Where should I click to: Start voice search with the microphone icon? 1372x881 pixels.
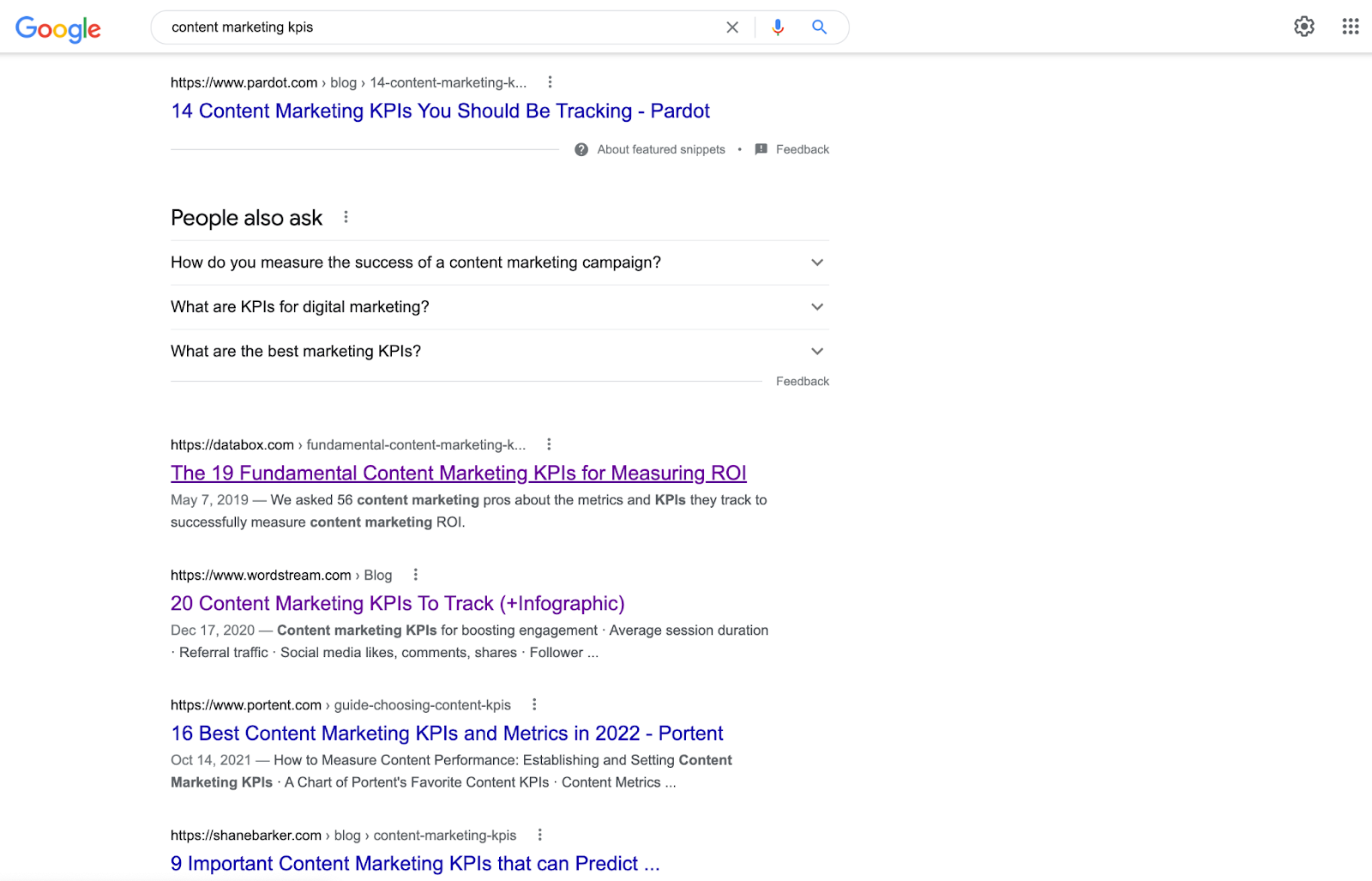(778, 27)
